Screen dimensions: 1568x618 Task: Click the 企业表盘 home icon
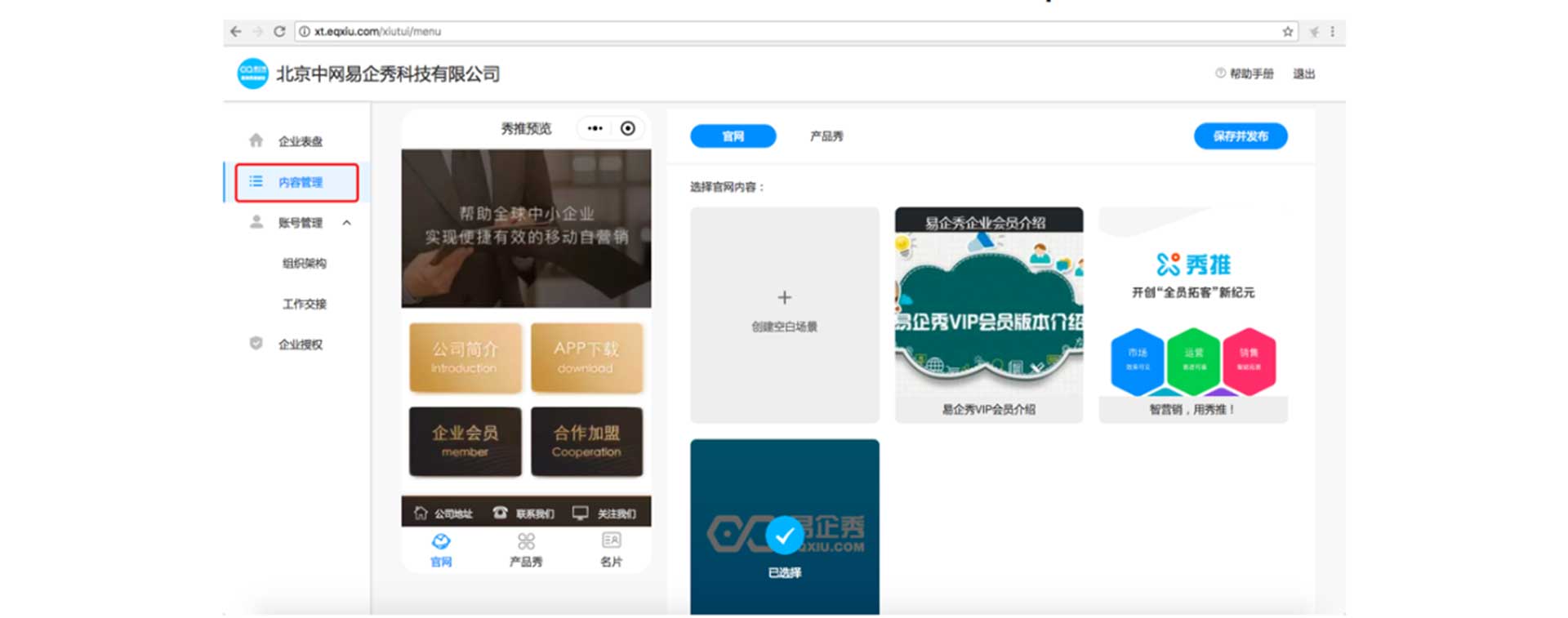[x=256, y=140]
